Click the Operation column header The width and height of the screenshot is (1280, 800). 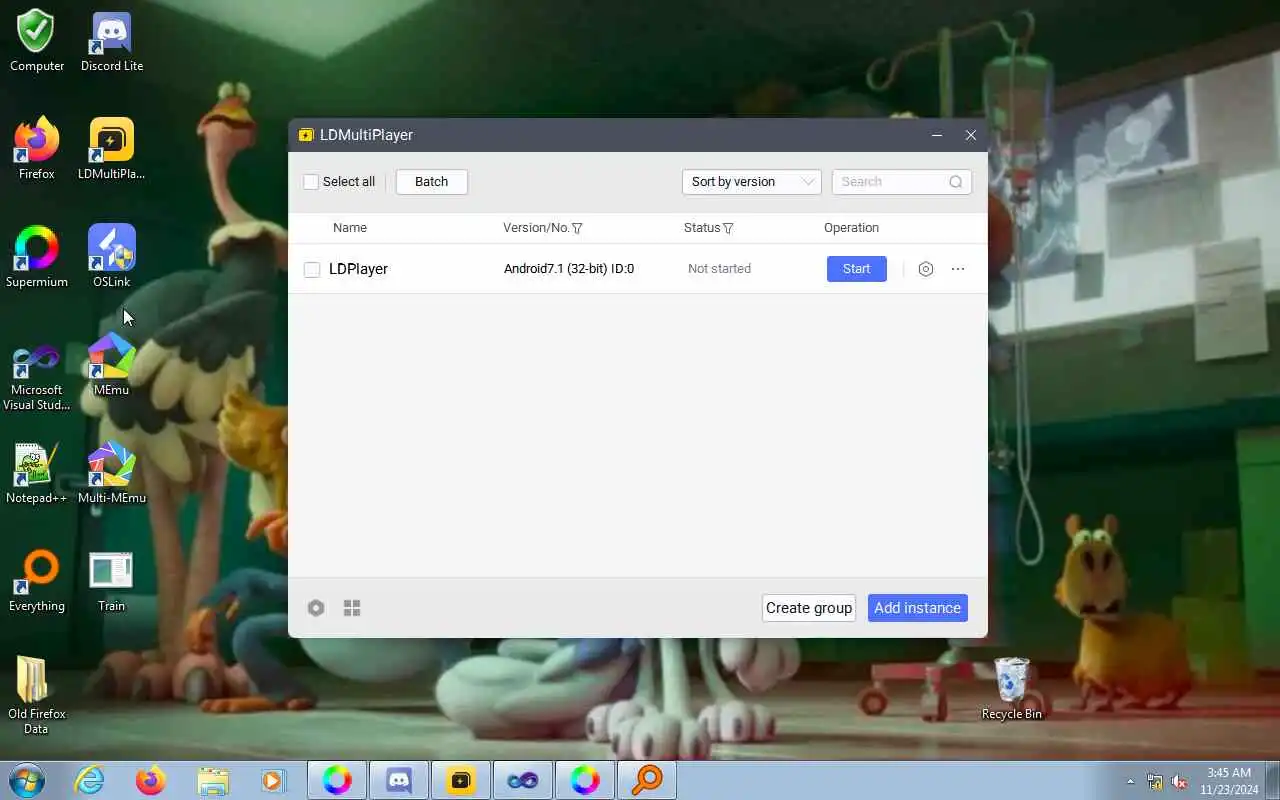click(851, 228)
